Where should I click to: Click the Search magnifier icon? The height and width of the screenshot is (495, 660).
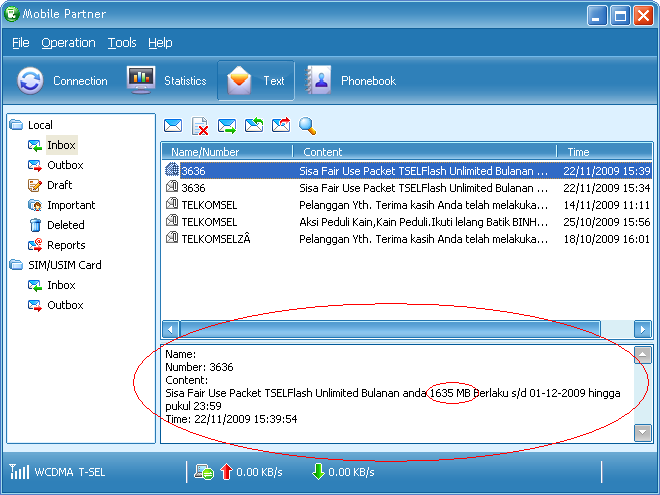(308, 126)
